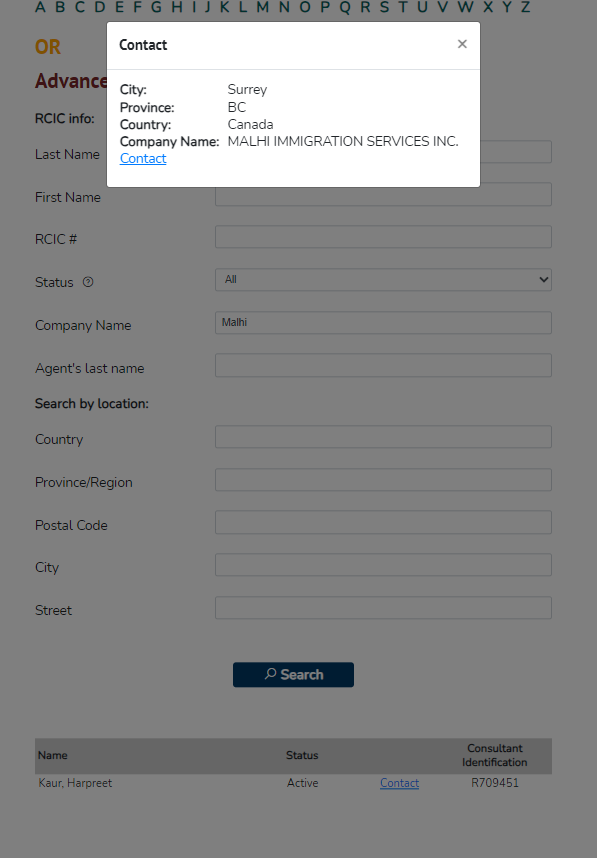
Task: Click the Name column header
Action: (53, 756)
